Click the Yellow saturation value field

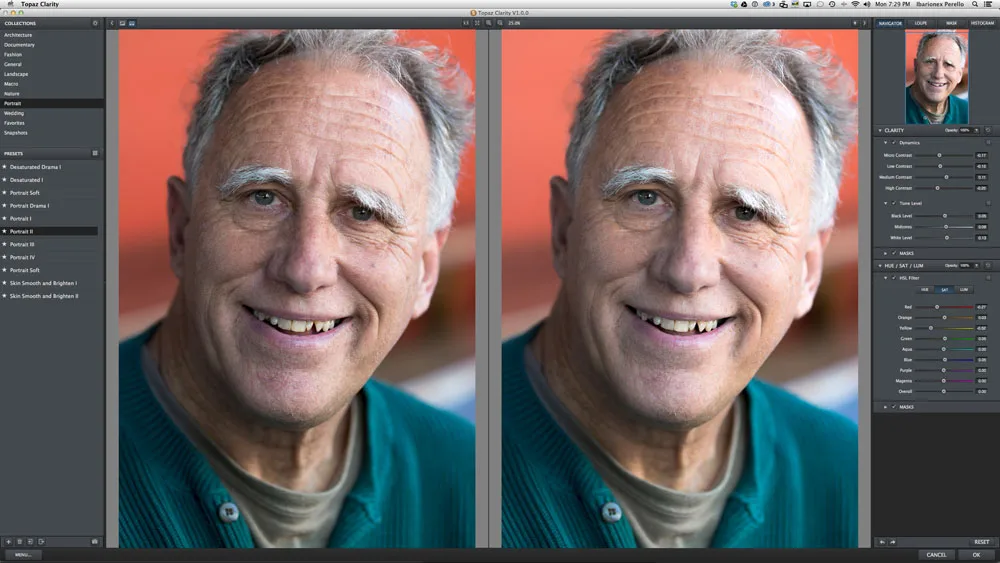982,328
